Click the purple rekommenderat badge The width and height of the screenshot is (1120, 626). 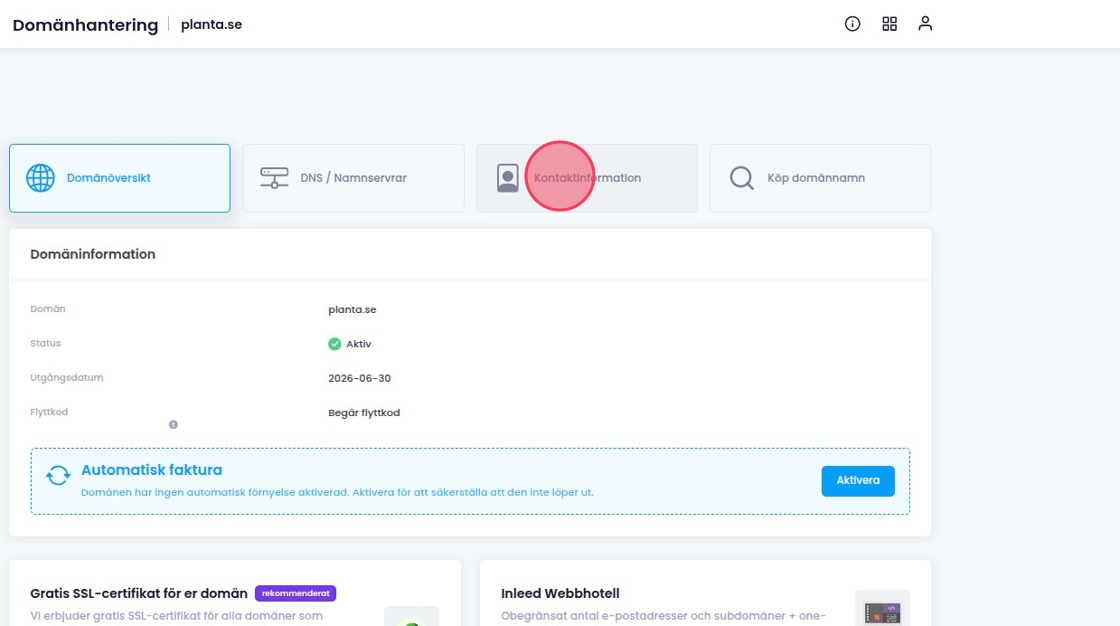click(295, 593)
